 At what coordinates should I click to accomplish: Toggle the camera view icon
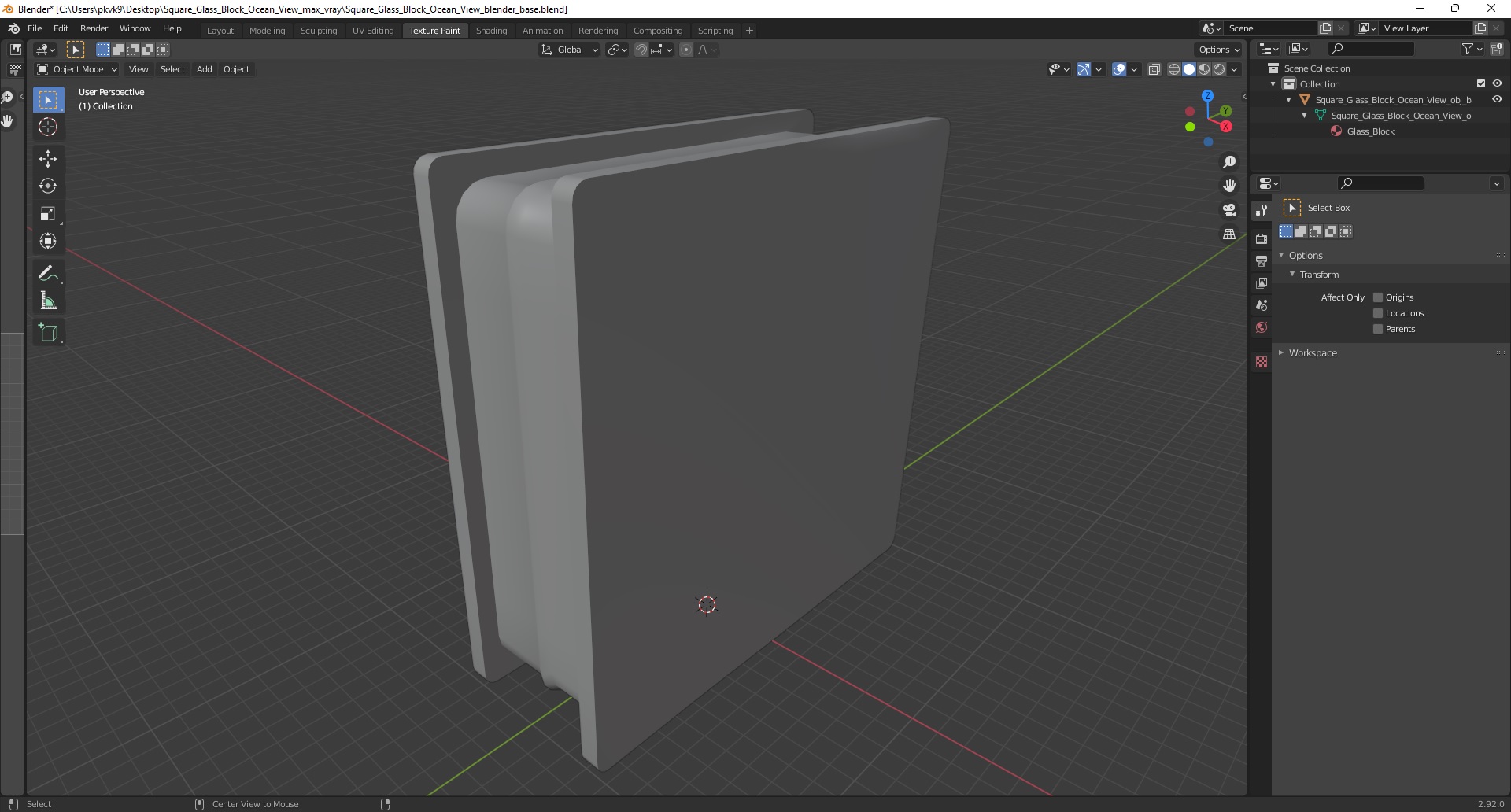(1229, 210)
